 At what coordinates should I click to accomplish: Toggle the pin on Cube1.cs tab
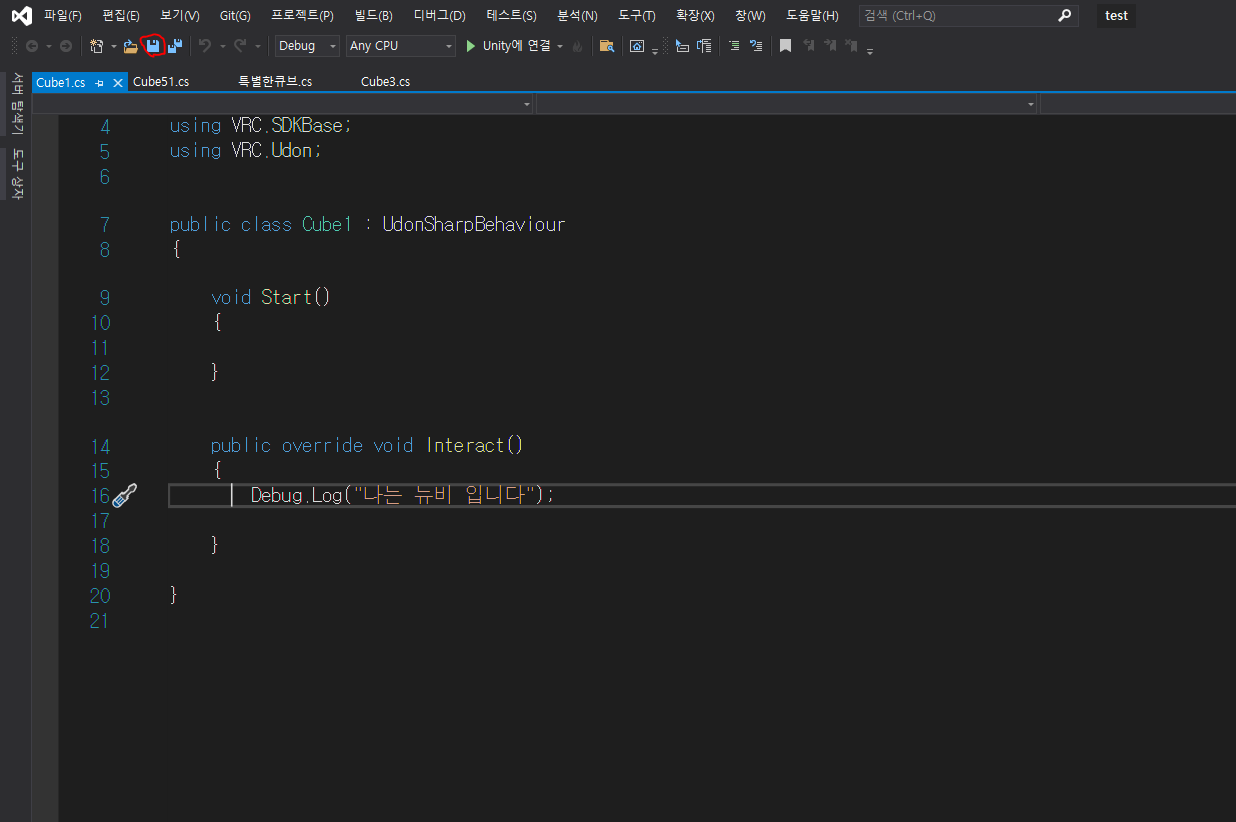click(99, 83)
